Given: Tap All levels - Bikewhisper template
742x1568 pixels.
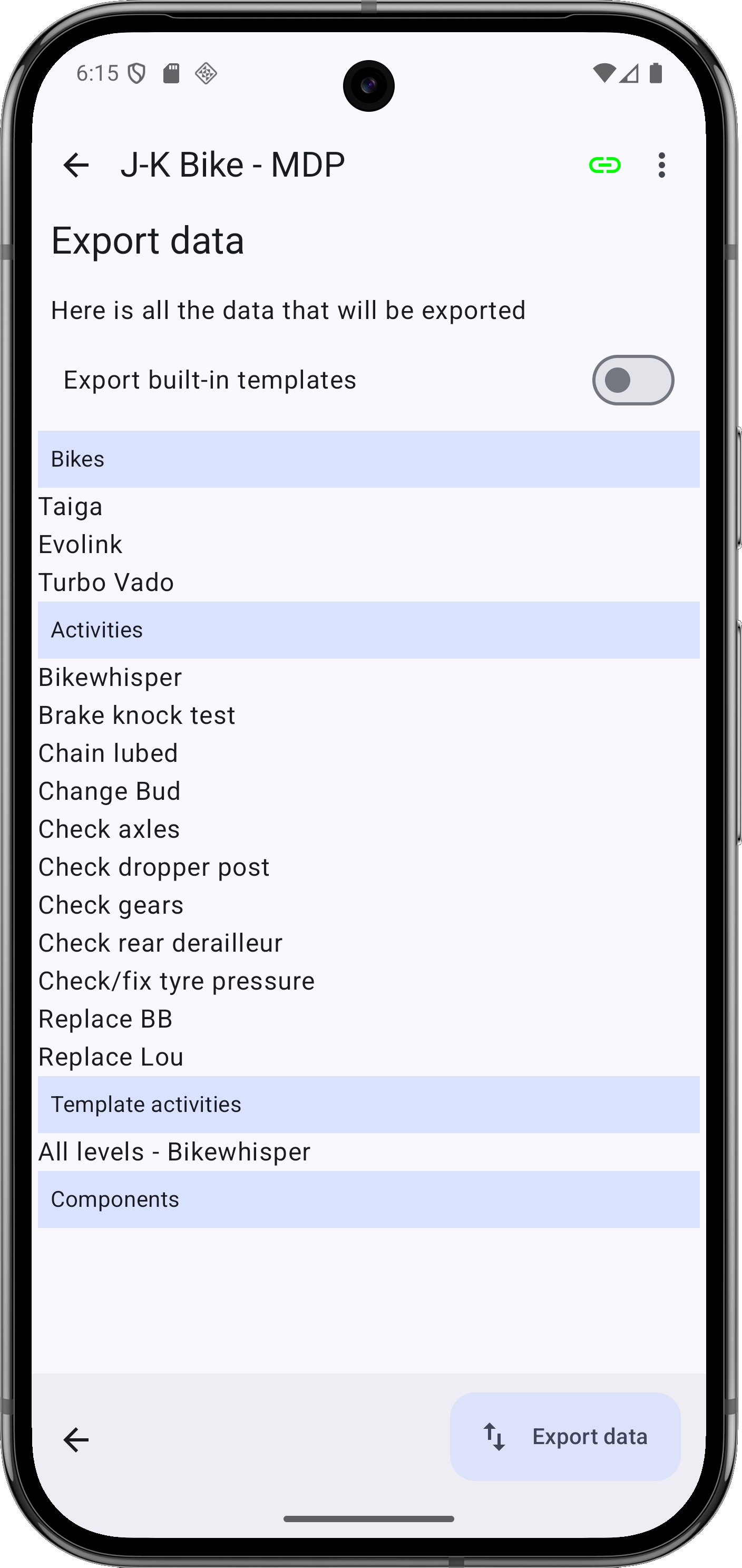Looking at the screenshot, I should click(x=174, y=1151).
